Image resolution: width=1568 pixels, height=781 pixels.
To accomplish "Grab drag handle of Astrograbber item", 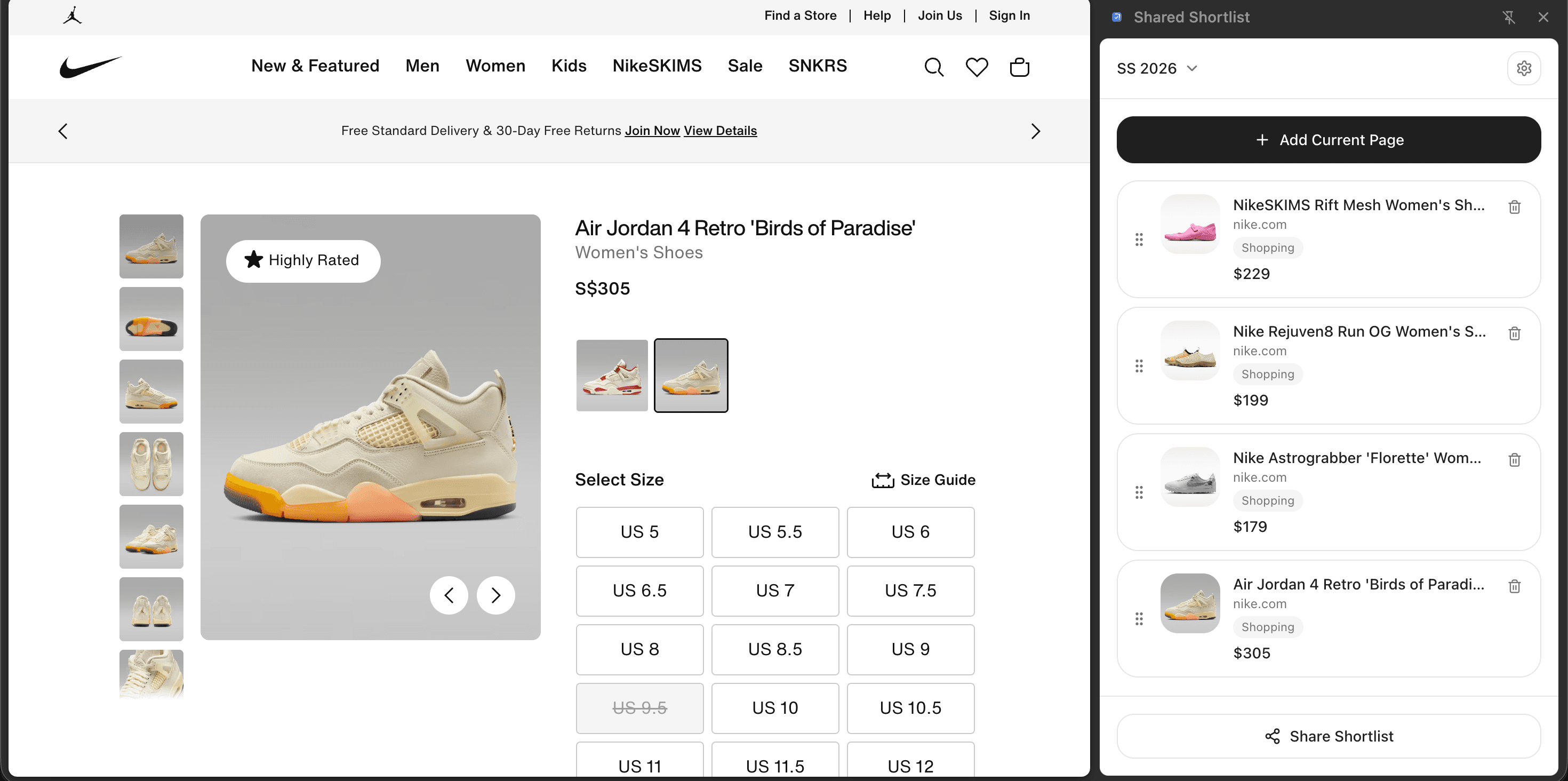I will pos(1139,492).
